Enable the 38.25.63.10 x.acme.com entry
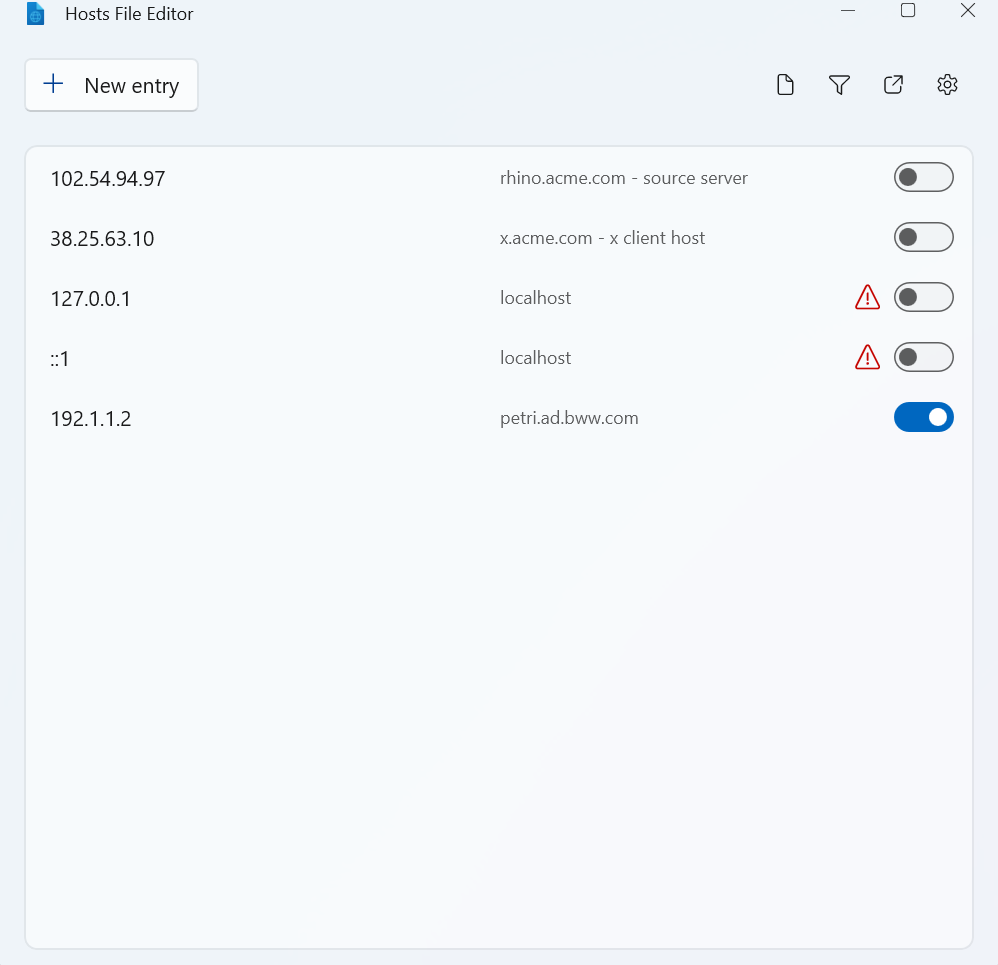Viewport: 998px width, 965px height. [923, 237]
